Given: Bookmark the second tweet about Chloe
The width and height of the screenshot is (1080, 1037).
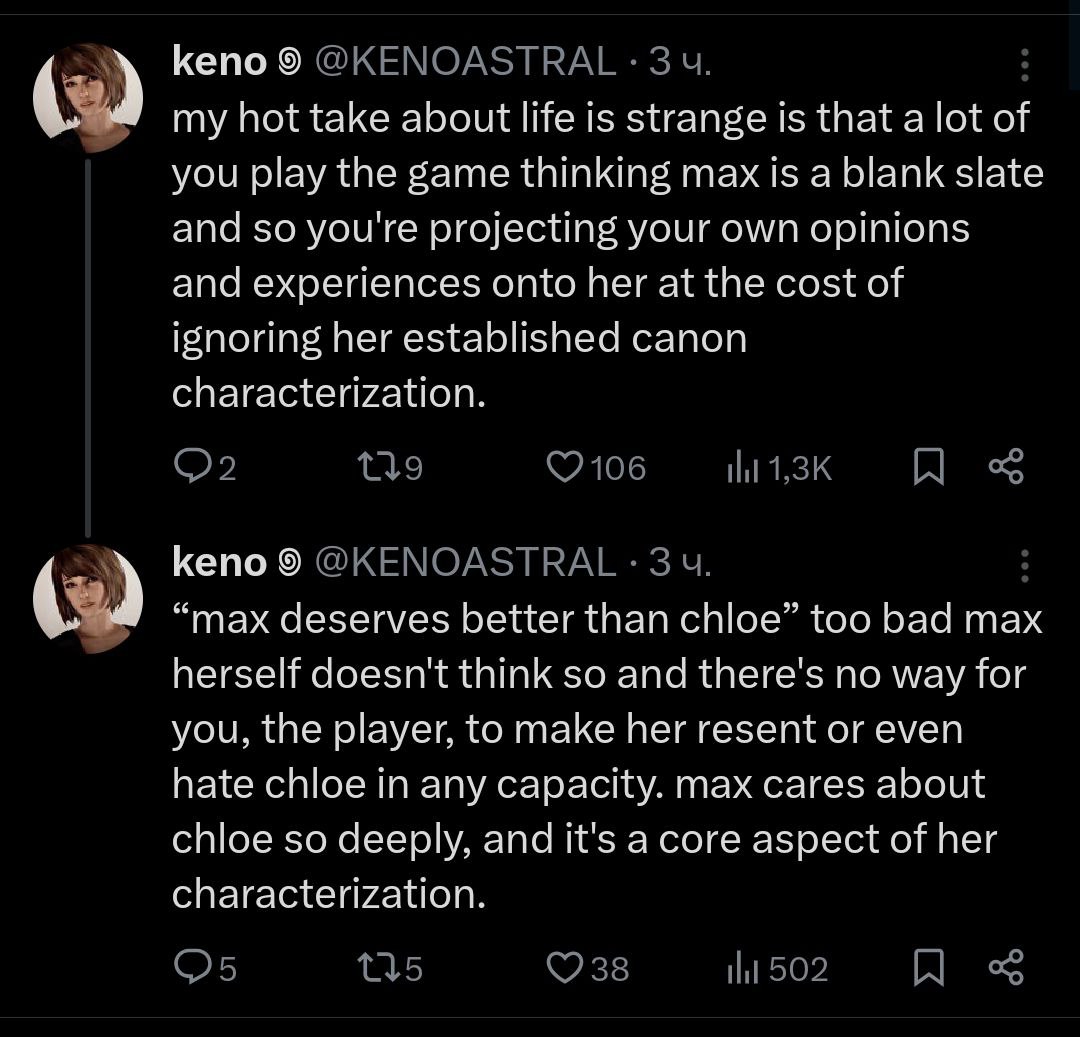Looking at the screenshot, I should pyautogui.click(x=929, y=968).
